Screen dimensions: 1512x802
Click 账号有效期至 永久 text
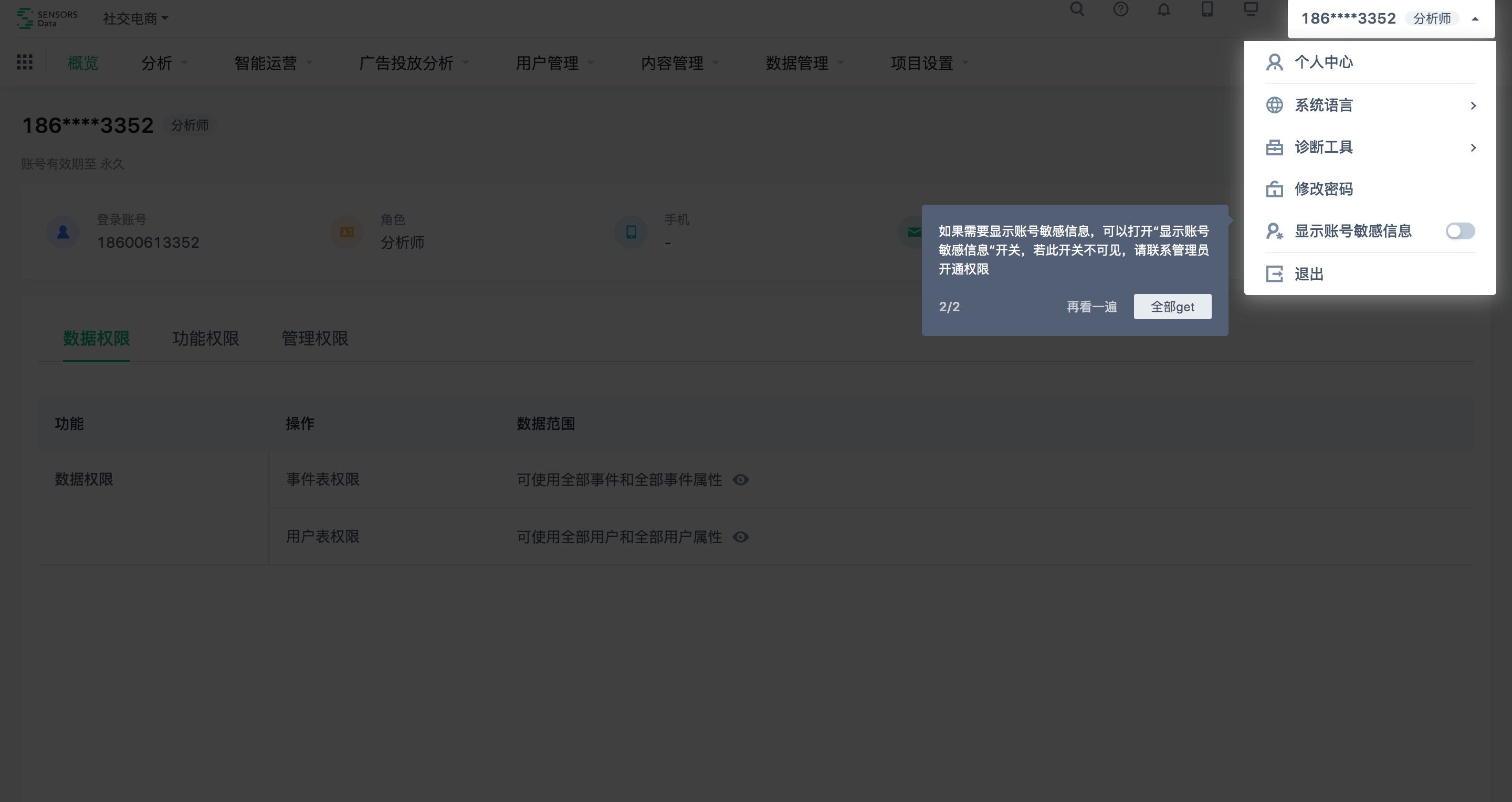point(73,164)
